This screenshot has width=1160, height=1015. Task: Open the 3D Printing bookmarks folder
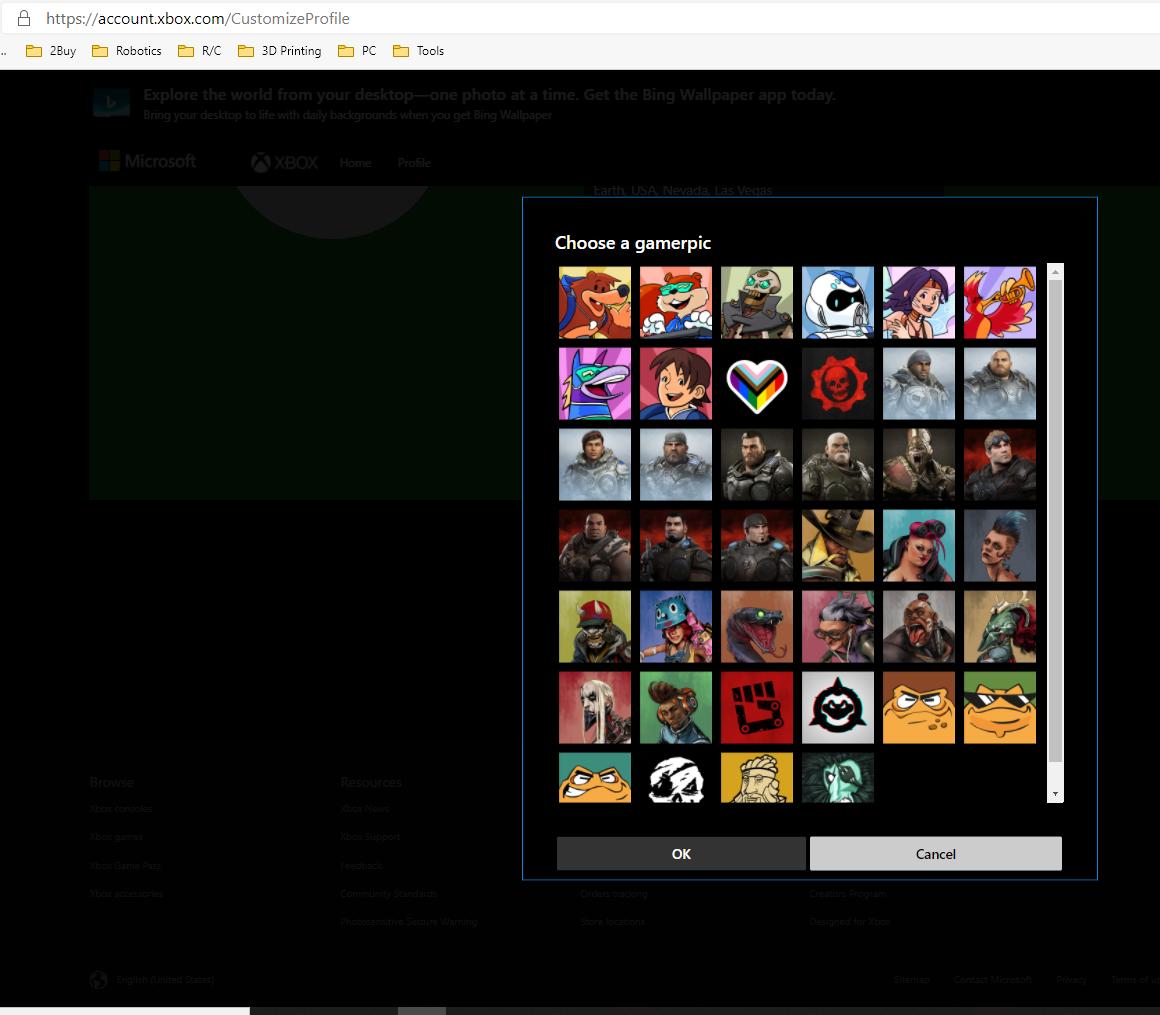tap(280, 51)
